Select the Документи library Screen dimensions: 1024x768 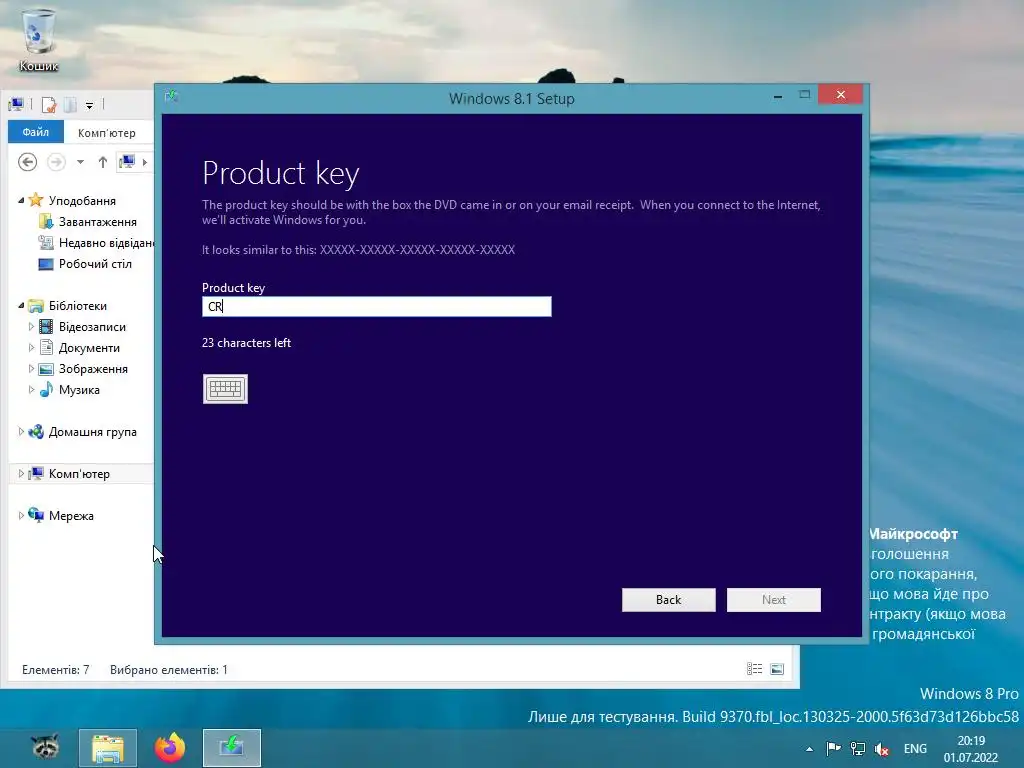pyautogui.click(x=89, y=347)
